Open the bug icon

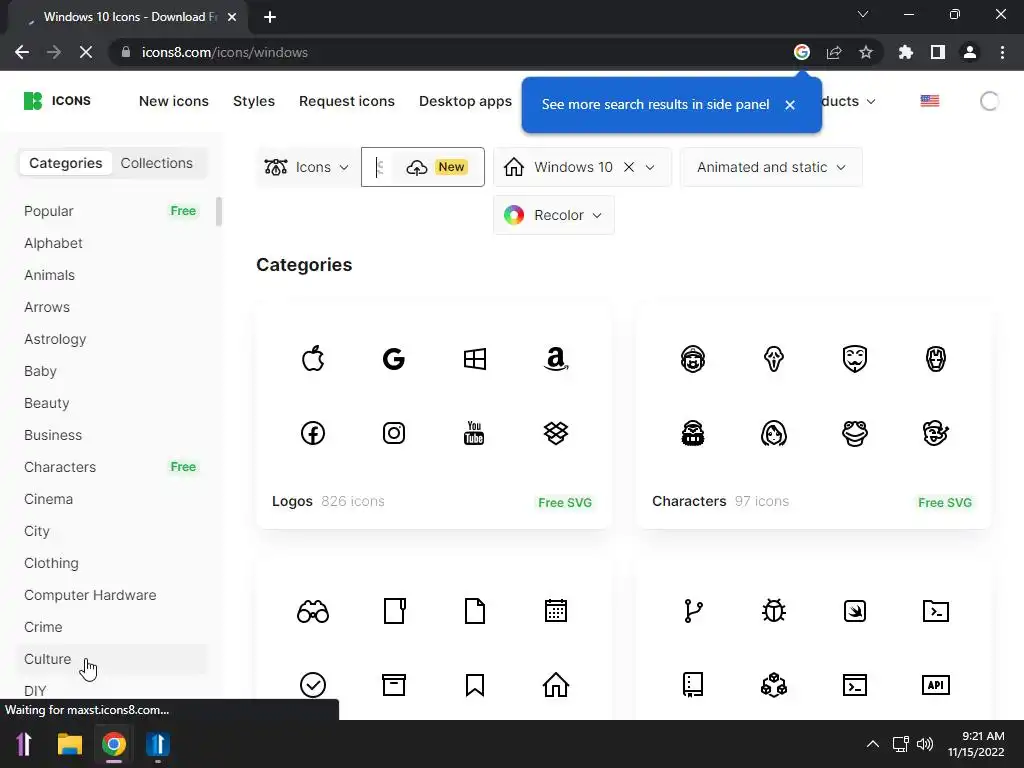(774, 611)
